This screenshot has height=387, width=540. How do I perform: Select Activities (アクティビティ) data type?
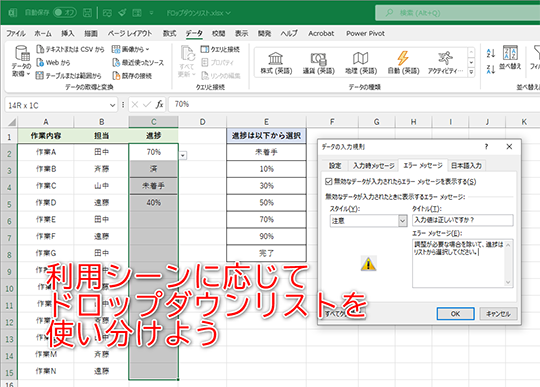(446, 63)
